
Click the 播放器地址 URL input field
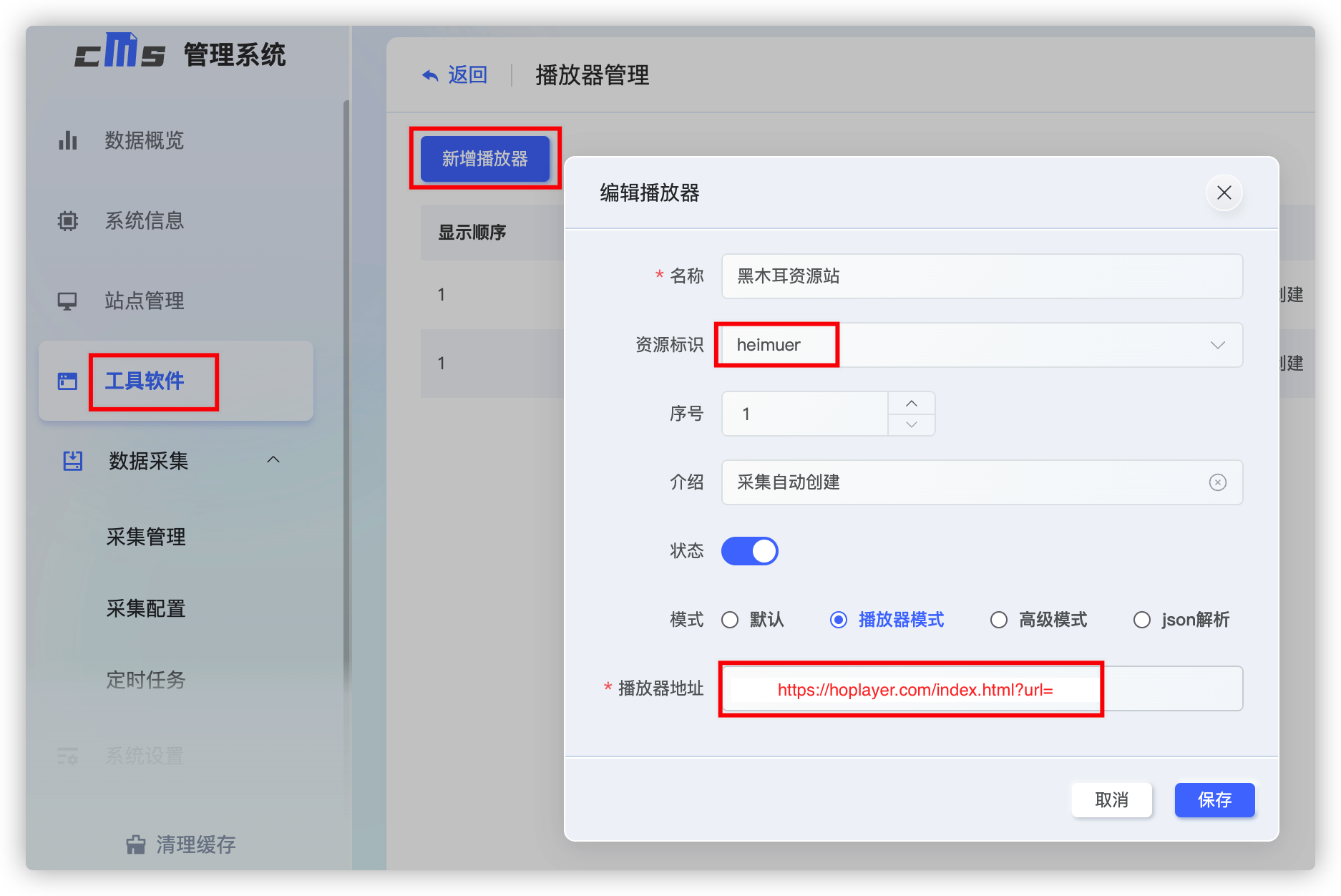point(982,688)
